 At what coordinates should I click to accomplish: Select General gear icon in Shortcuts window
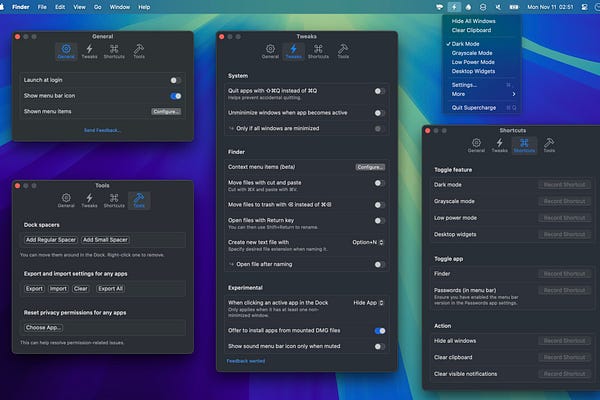click(476, 145)
